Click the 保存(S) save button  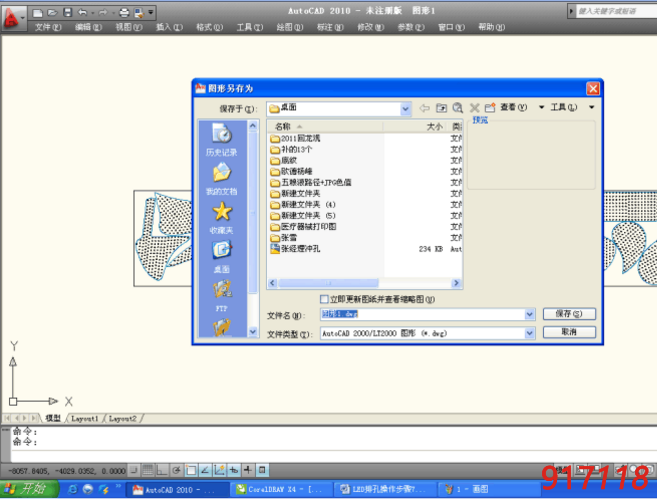[x=569, y=314]
